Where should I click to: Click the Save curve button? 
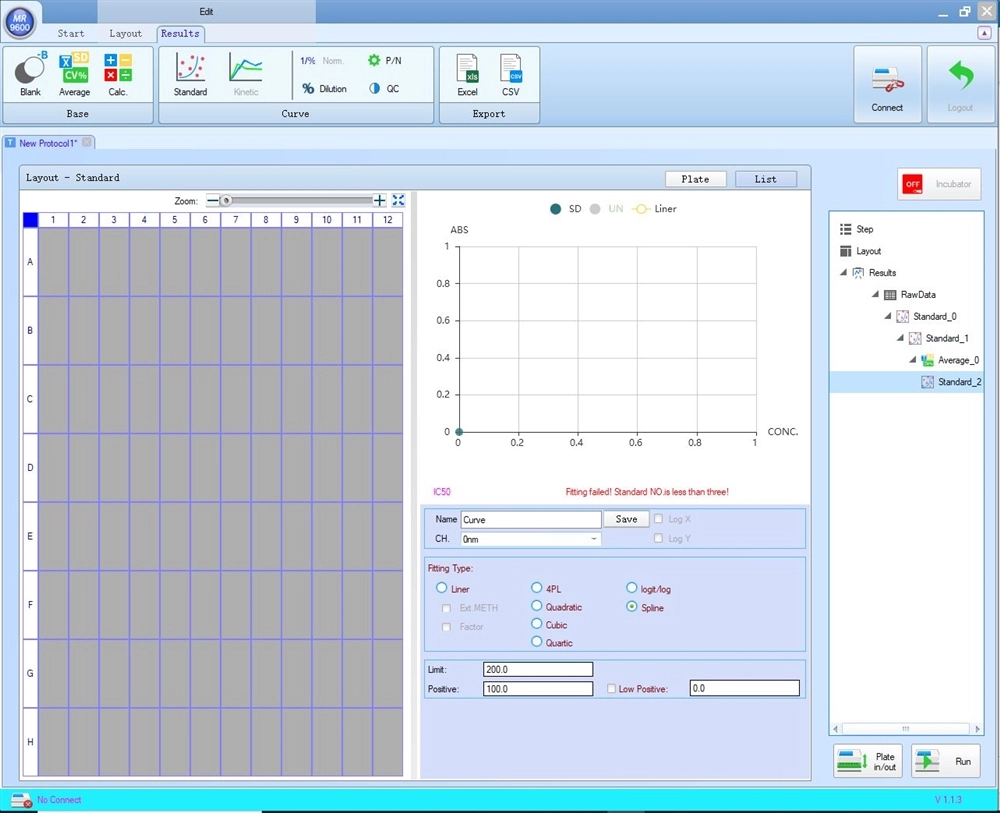coord(626,519)
